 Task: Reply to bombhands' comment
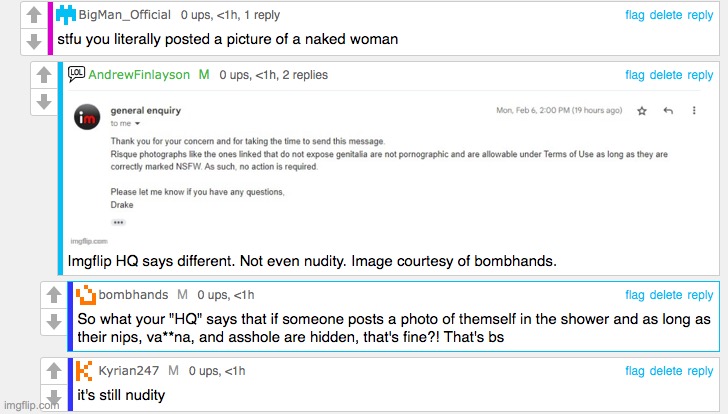[700, 295]
